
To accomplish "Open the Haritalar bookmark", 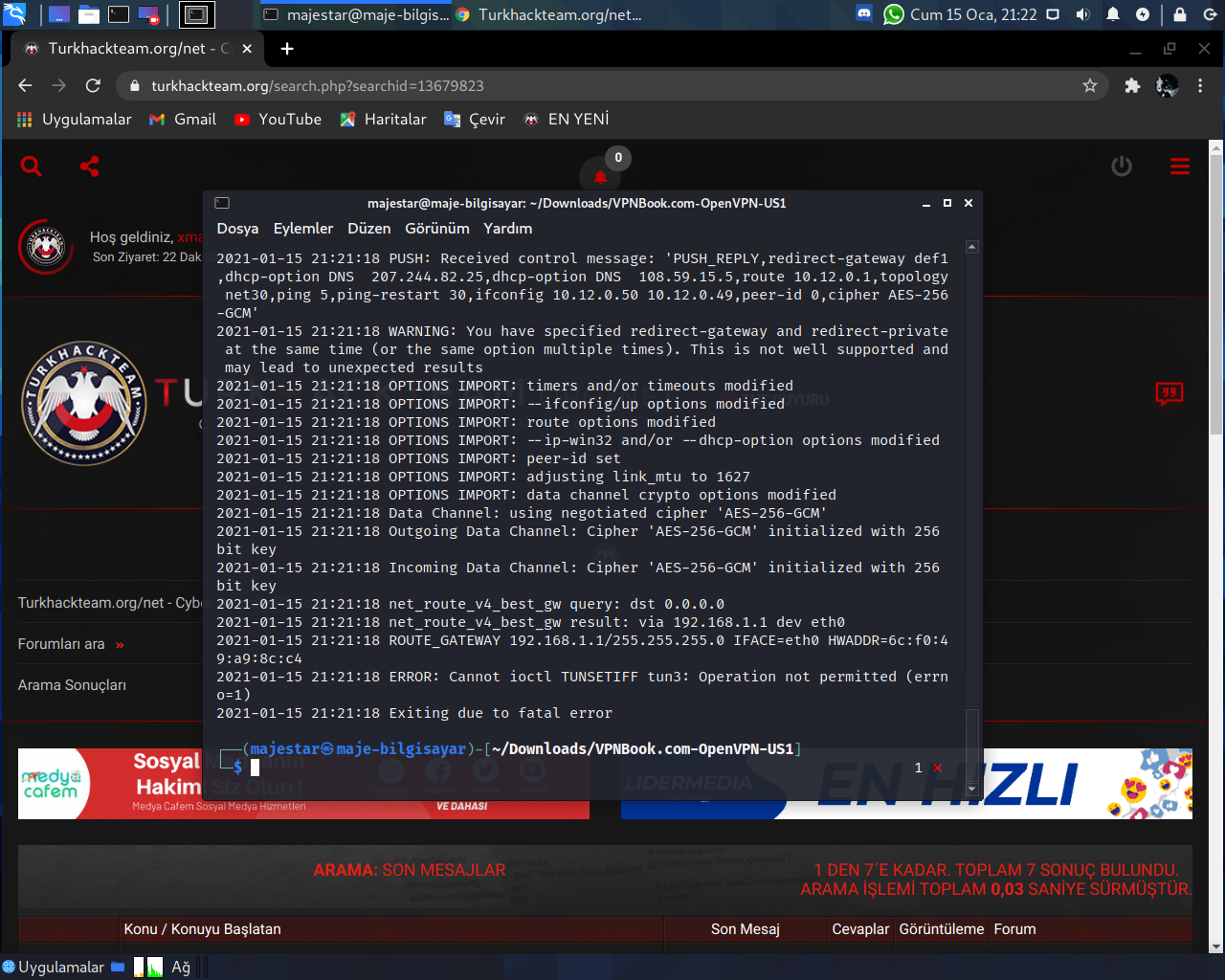I will point(383,119).
